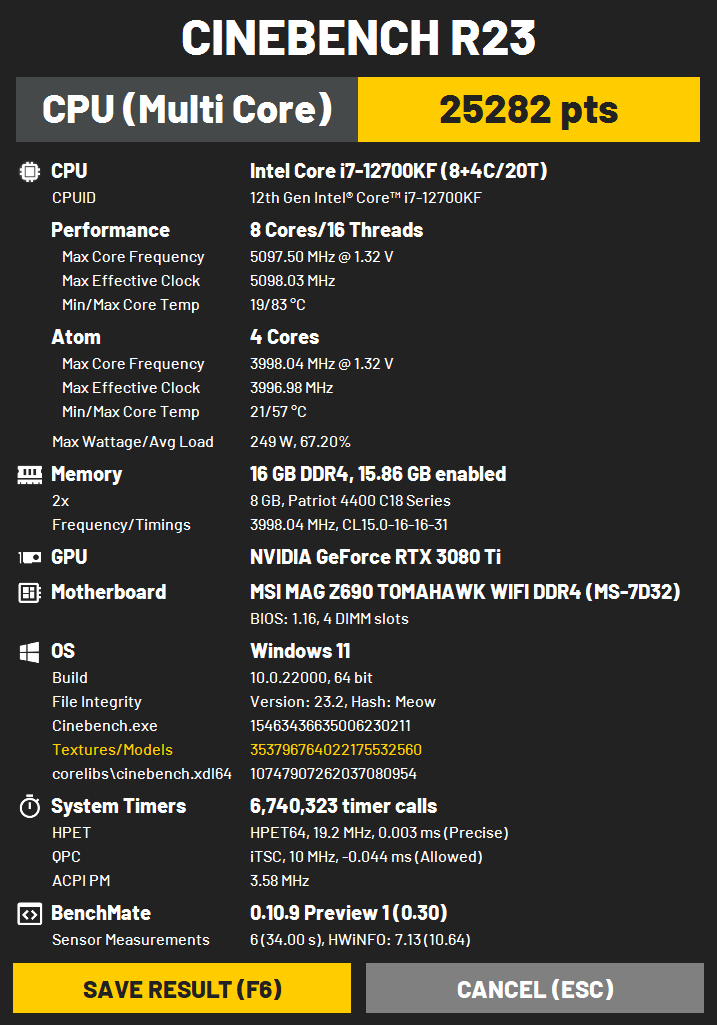Click the Windows 11 value
The image size is (717, 1025).
300,652
